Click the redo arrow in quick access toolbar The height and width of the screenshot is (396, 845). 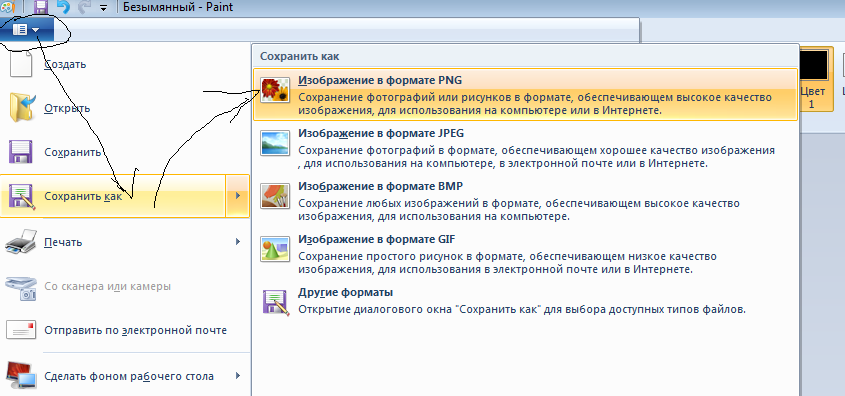click(85, 7)
